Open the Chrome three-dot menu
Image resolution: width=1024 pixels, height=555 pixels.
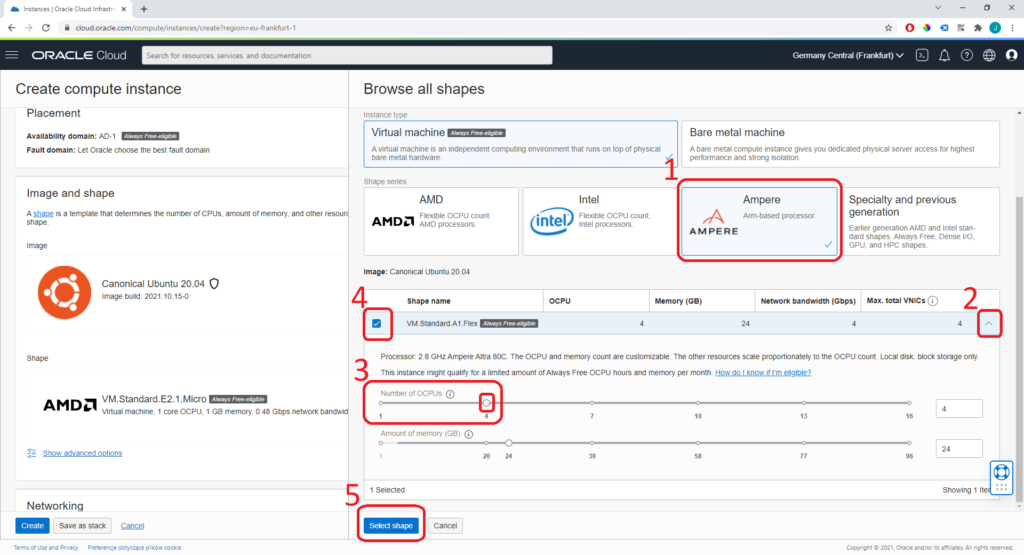pyautogui.click(x=1012, y=27)
